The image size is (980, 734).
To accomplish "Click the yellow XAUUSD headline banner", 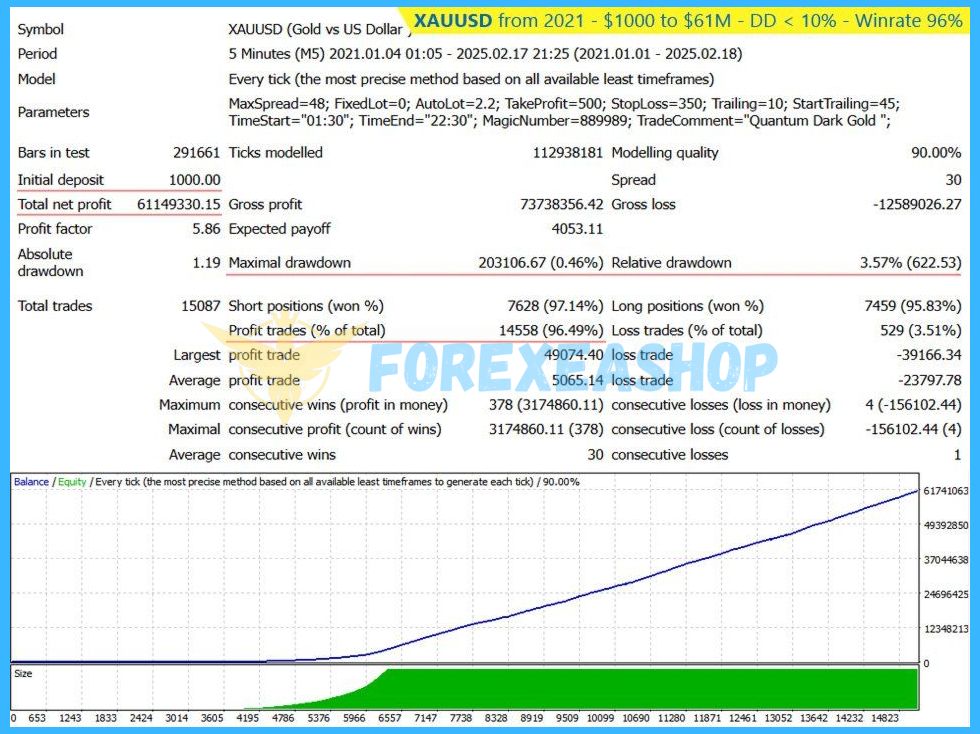I will pyautogui.click(x=688, y=21).
